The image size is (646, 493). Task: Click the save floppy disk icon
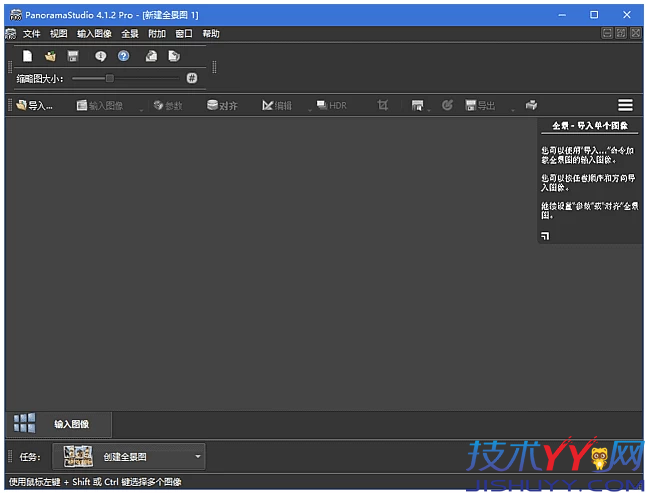tap(73, 56)
